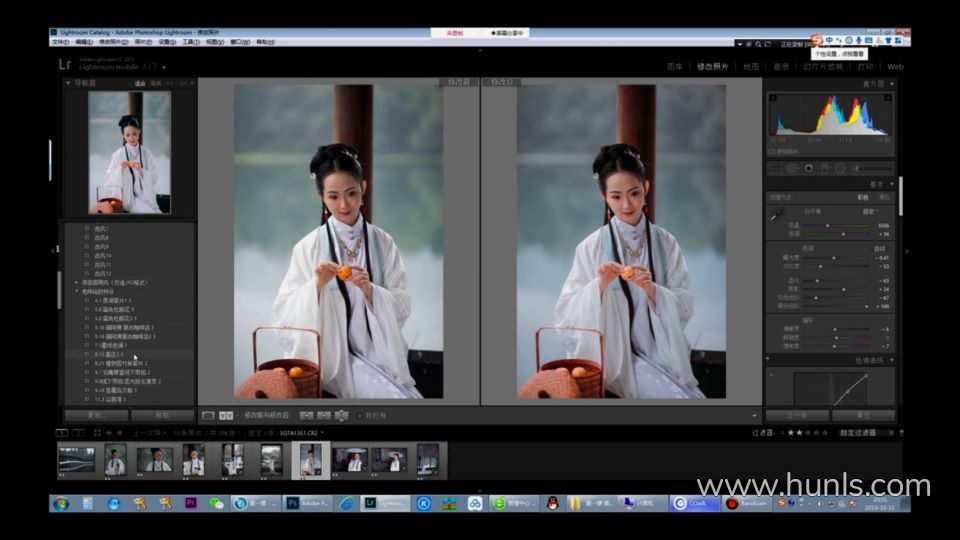
Task: Toggle the 软打样 soft proofing checkbox
Action: click(359, 416)
